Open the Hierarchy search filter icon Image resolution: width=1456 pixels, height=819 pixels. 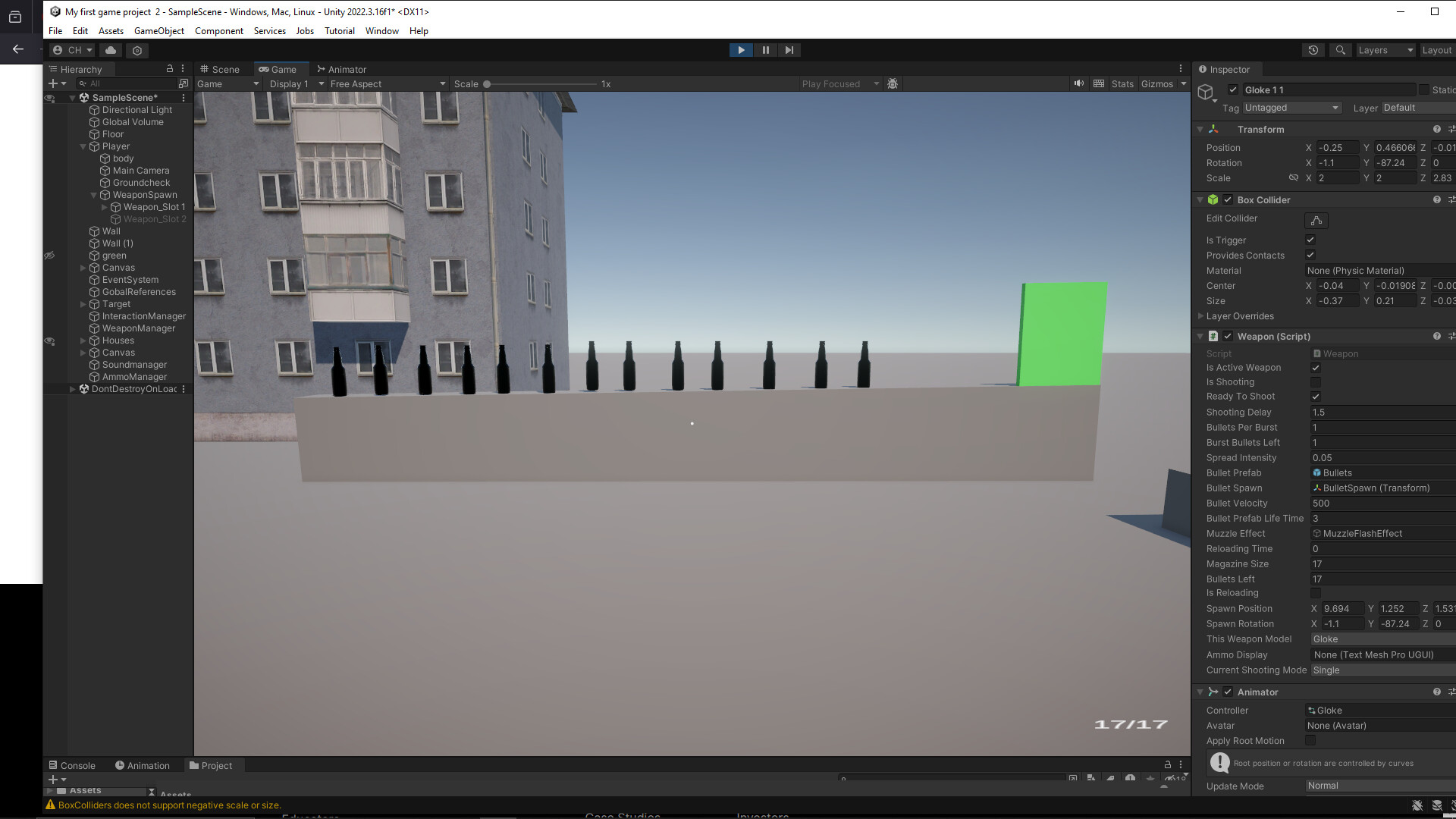pos(83,83)
